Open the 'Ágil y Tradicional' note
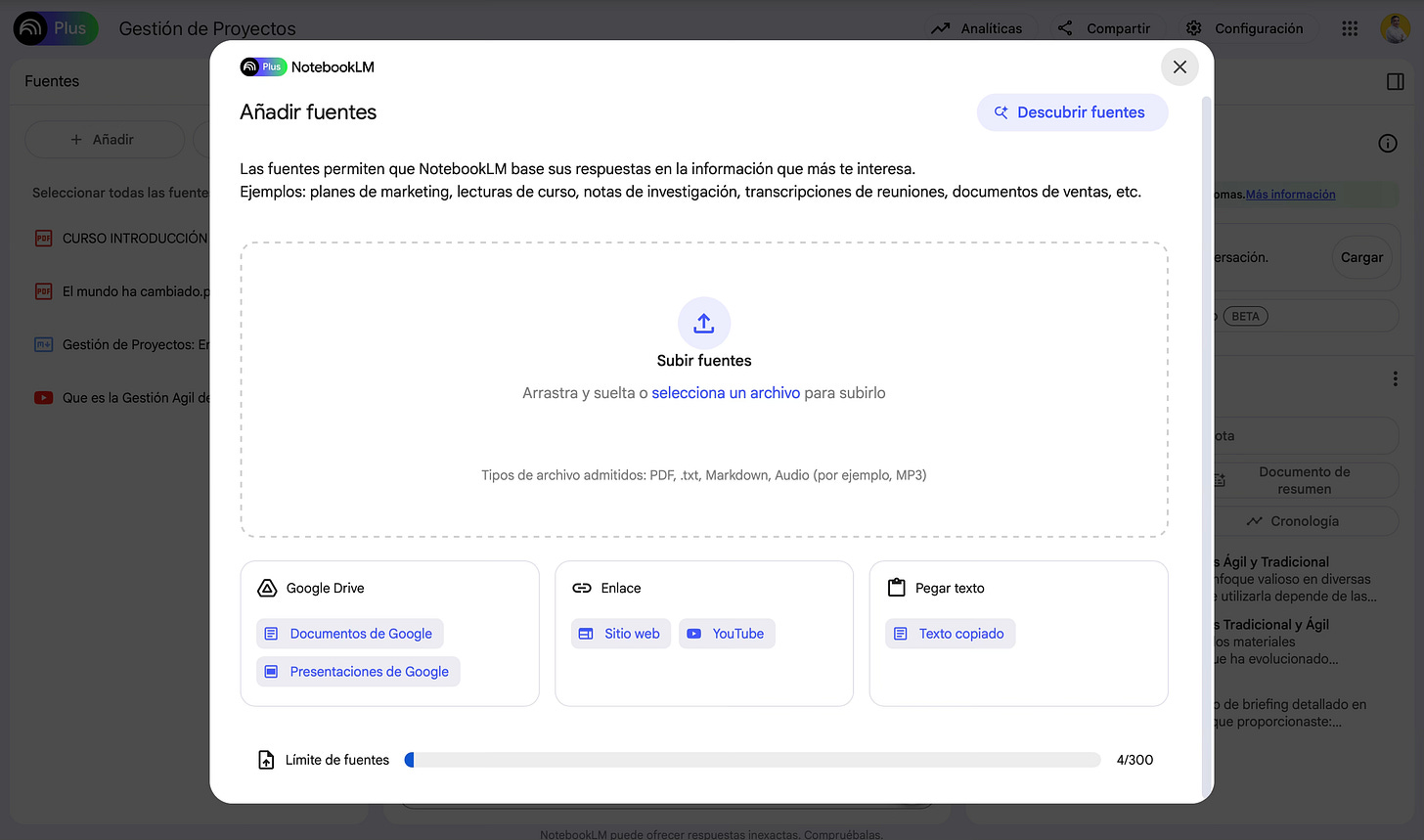1424x840 pixels. click(1294, 579)
